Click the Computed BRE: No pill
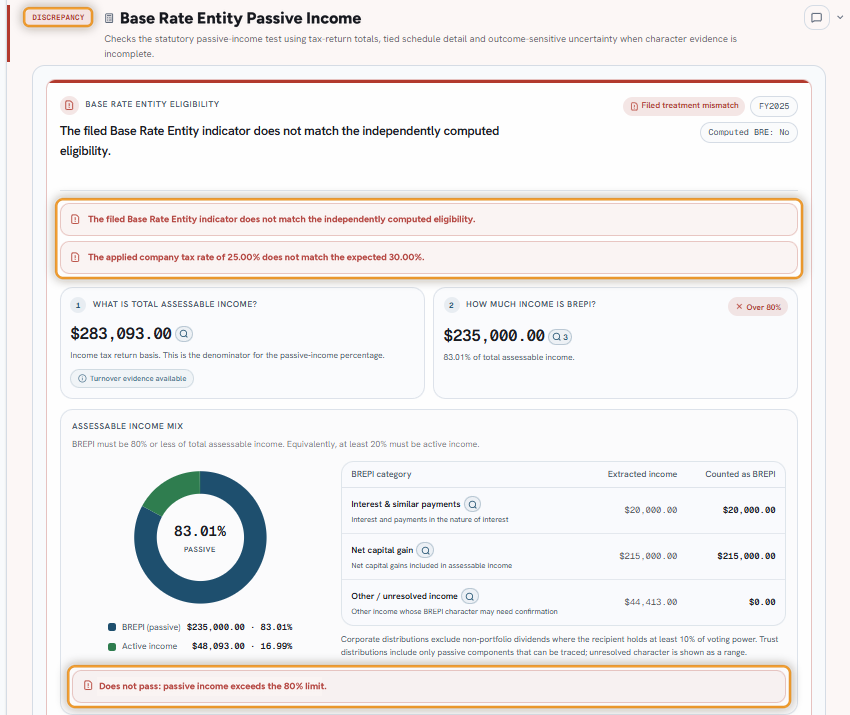The image size is (850, 715). [x=749, y=132]
